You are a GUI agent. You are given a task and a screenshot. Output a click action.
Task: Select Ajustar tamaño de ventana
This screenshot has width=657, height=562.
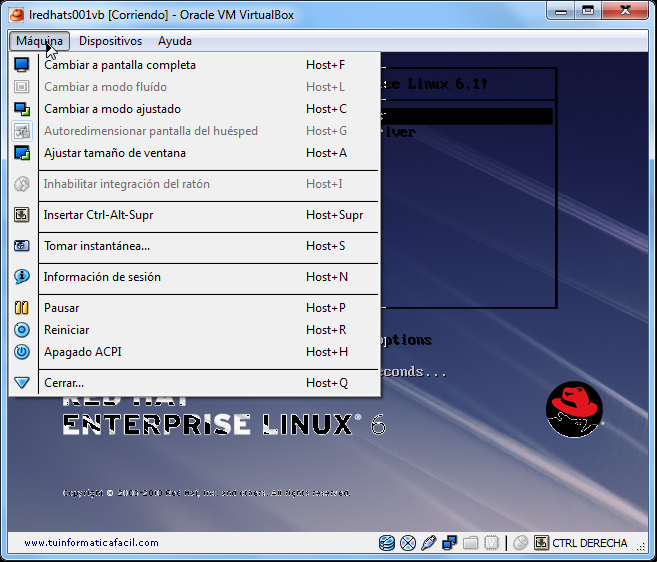click(209, 153)
